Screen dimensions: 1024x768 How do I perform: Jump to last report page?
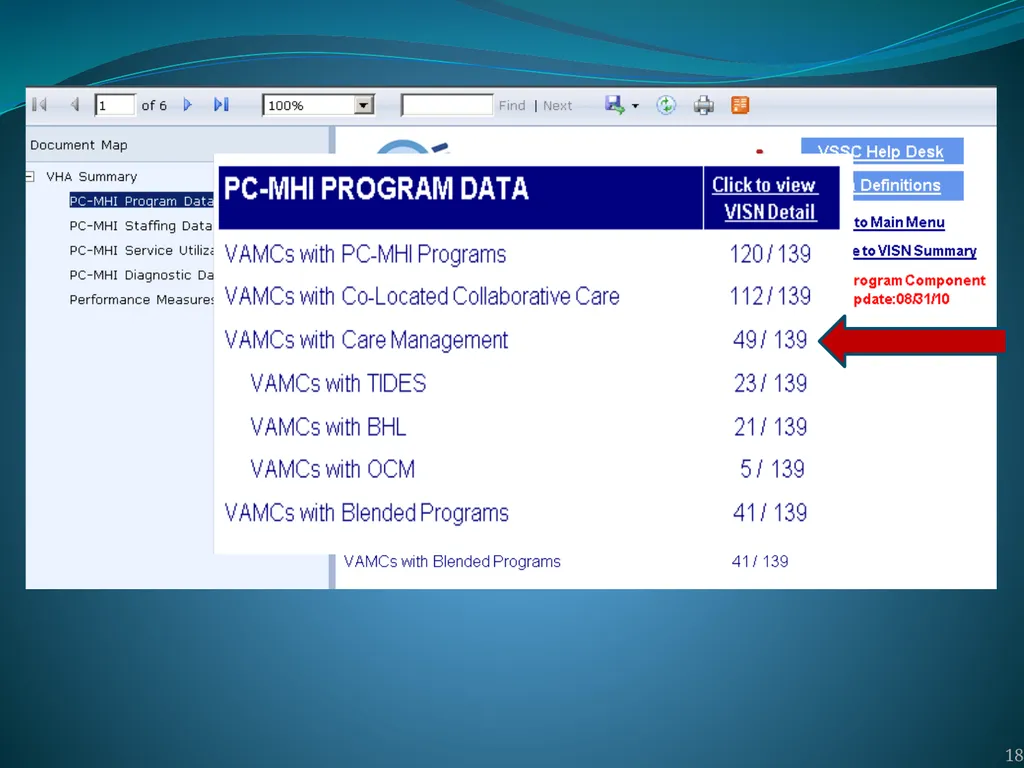coord(221,104)
